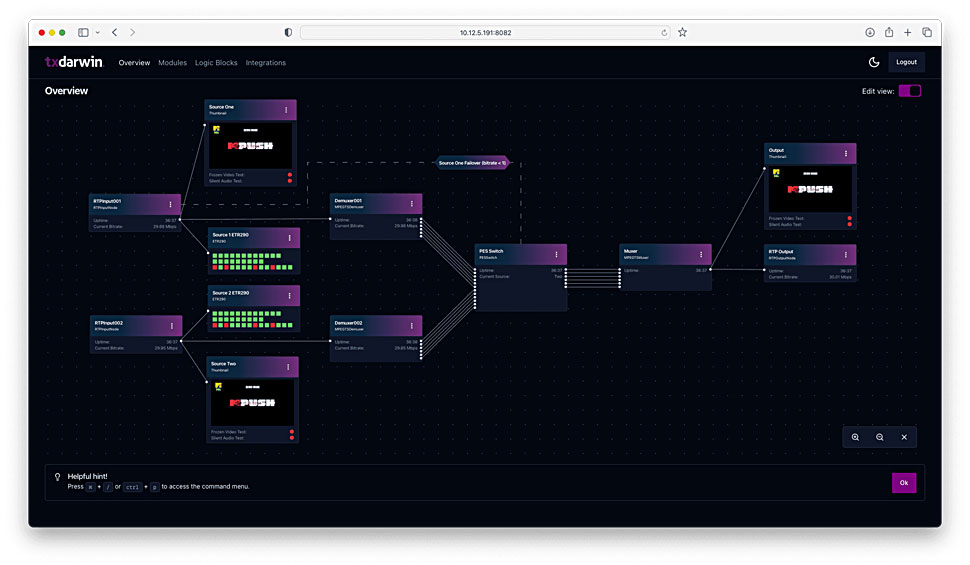Click the dark mode moon icon
Viewport: 970px width, 565px height.
(x=874, y=62)
